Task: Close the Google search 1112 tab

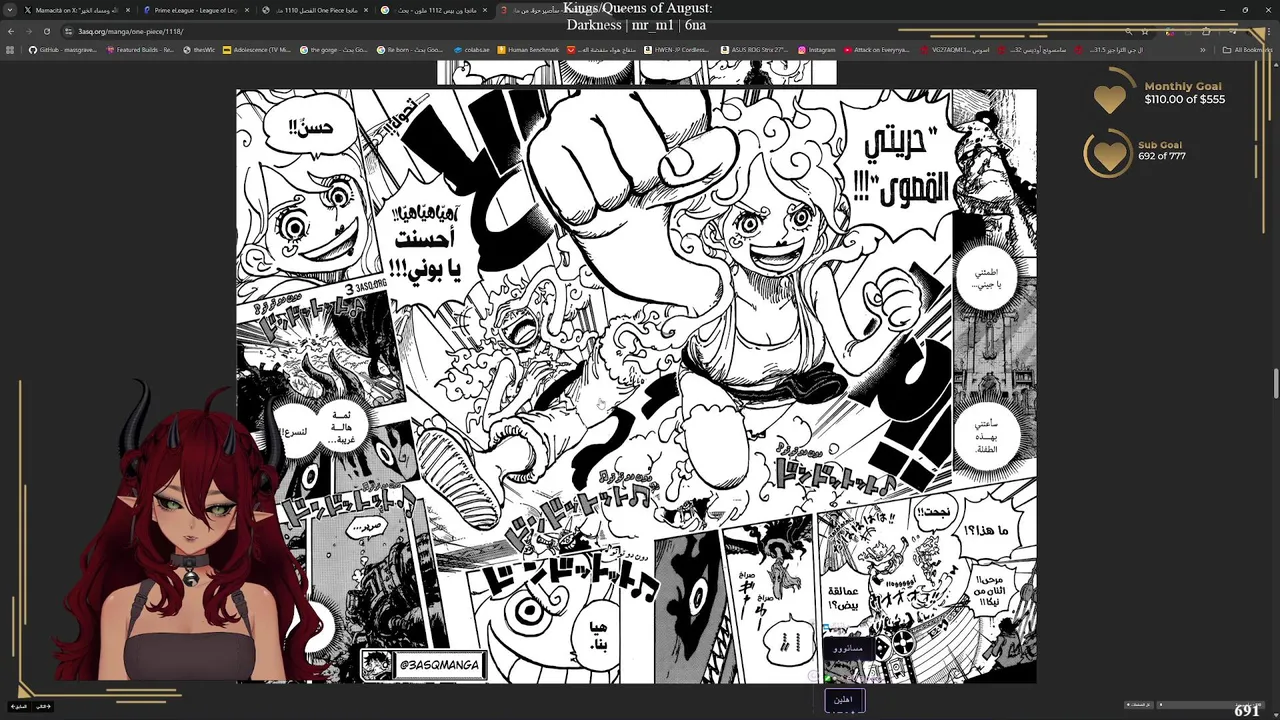Action: 484,10
